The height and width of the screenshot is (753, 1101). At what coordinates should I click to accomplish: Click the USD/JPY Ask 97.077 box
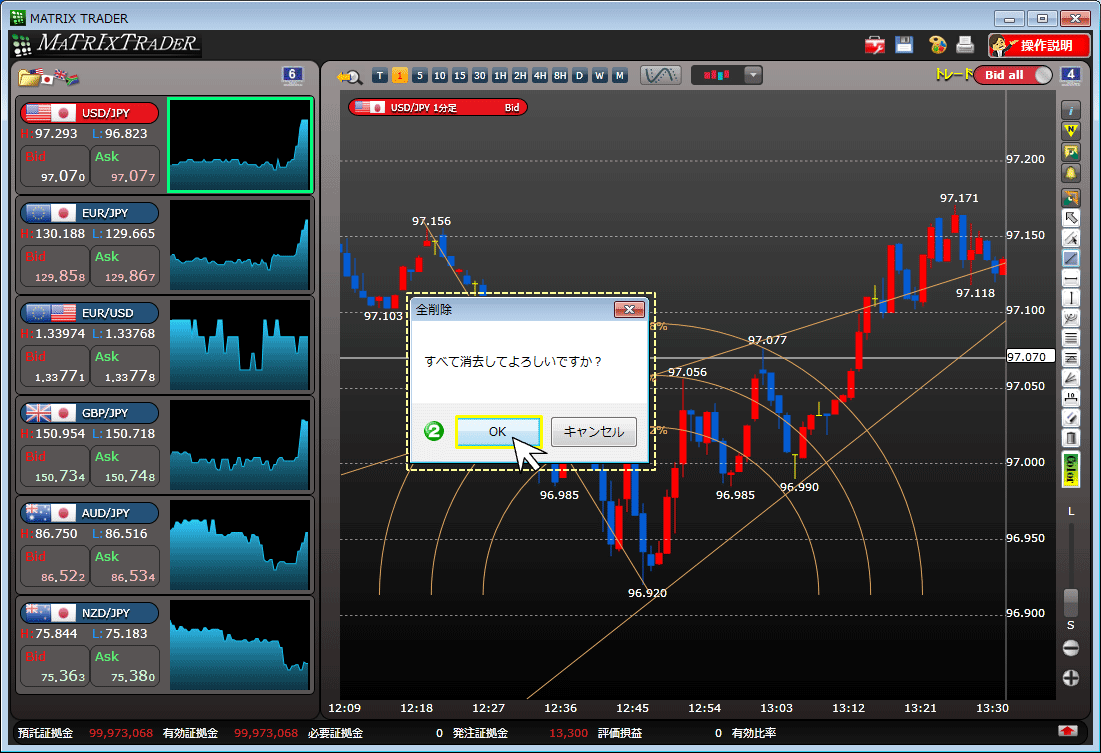pyautogui.click(x=125, y=166)
